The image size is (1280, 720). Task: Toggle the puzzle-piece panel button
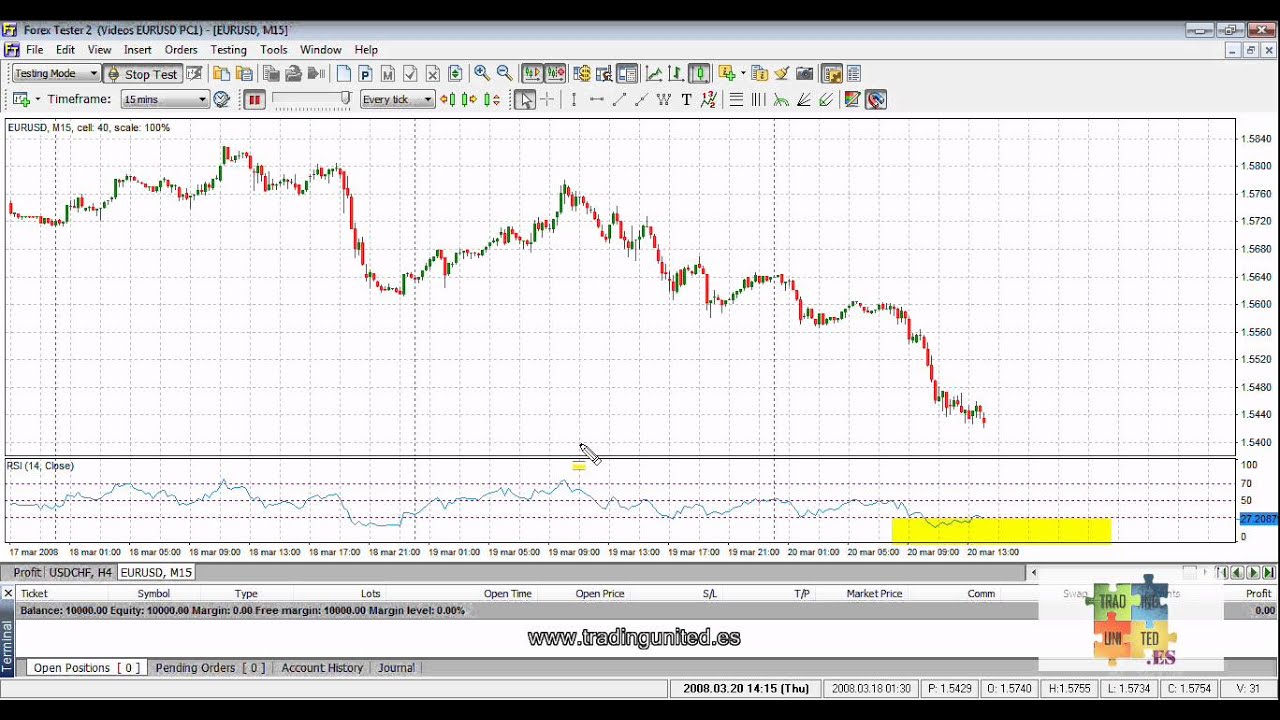[831, 73]
